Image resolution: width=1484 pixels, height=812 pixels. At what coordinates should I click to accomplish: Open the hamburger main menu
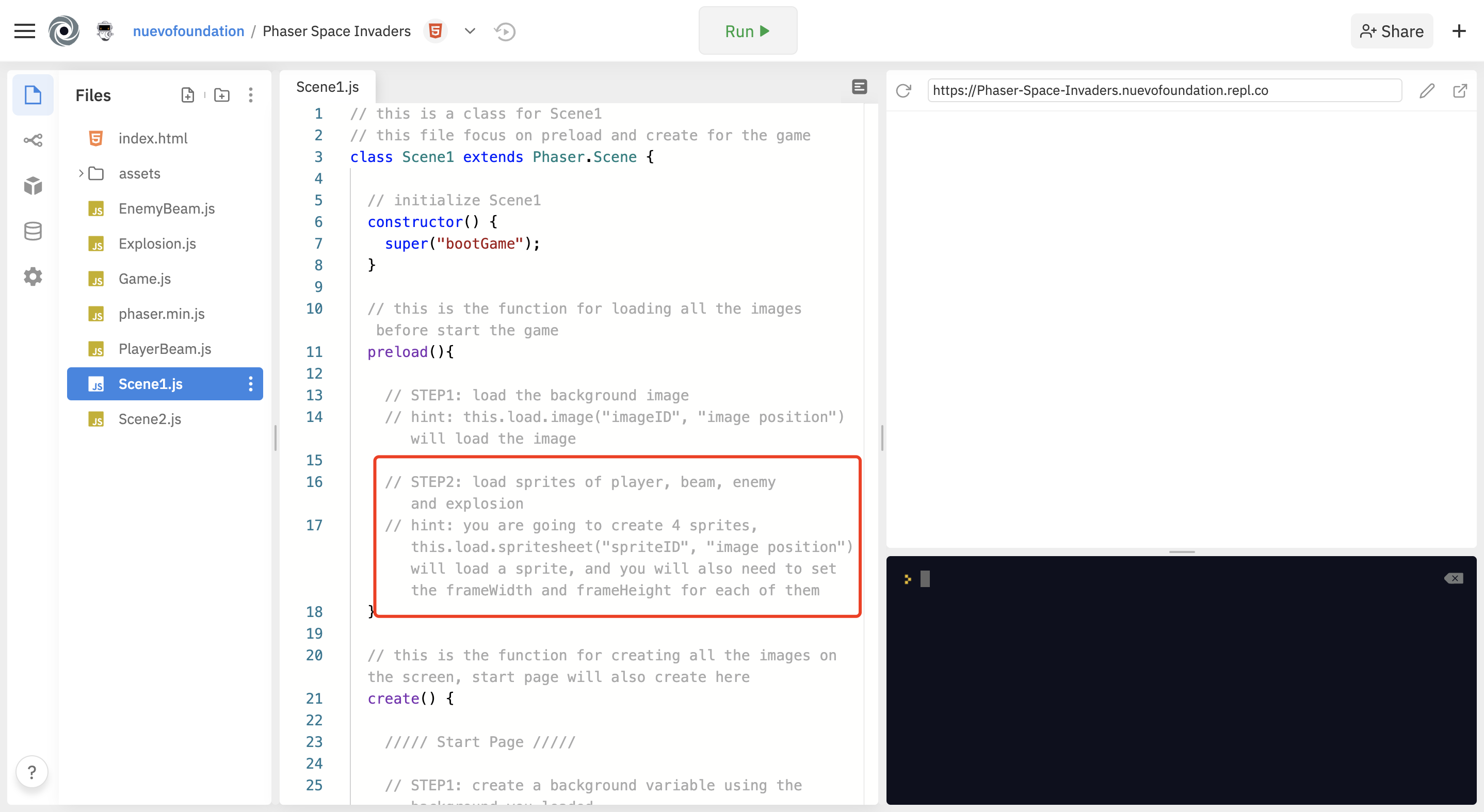tap(25, 31)
